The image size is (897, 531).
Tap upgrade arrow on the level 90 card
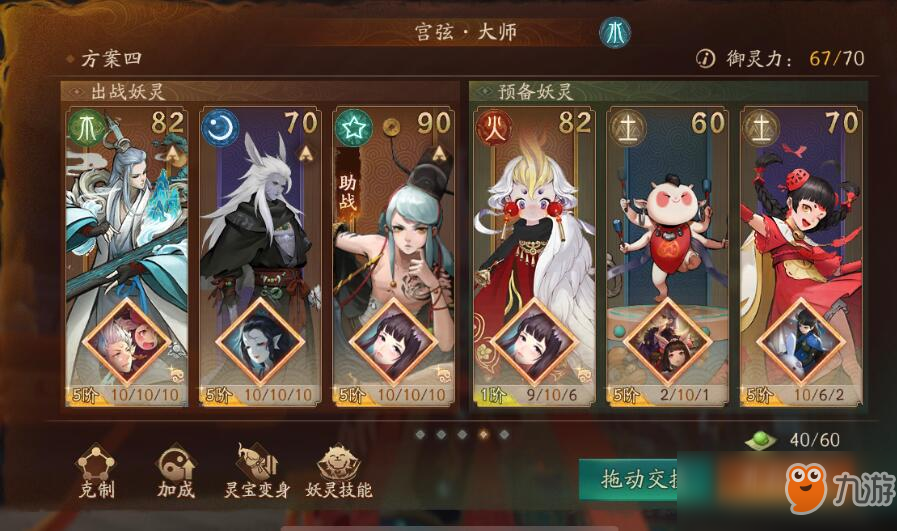(439, 153)
